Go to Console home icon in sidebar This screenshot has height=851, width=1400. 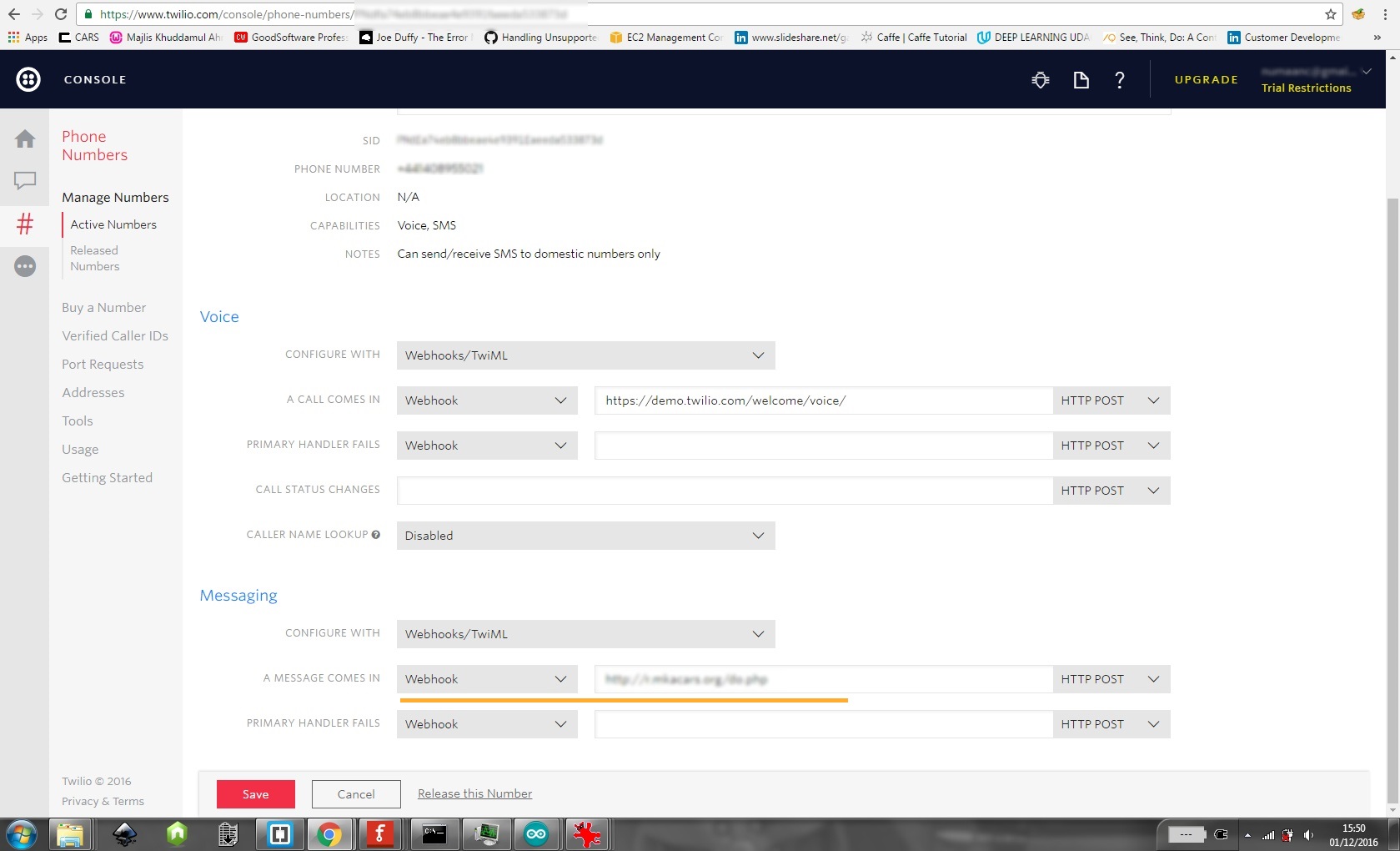[25, 138]
